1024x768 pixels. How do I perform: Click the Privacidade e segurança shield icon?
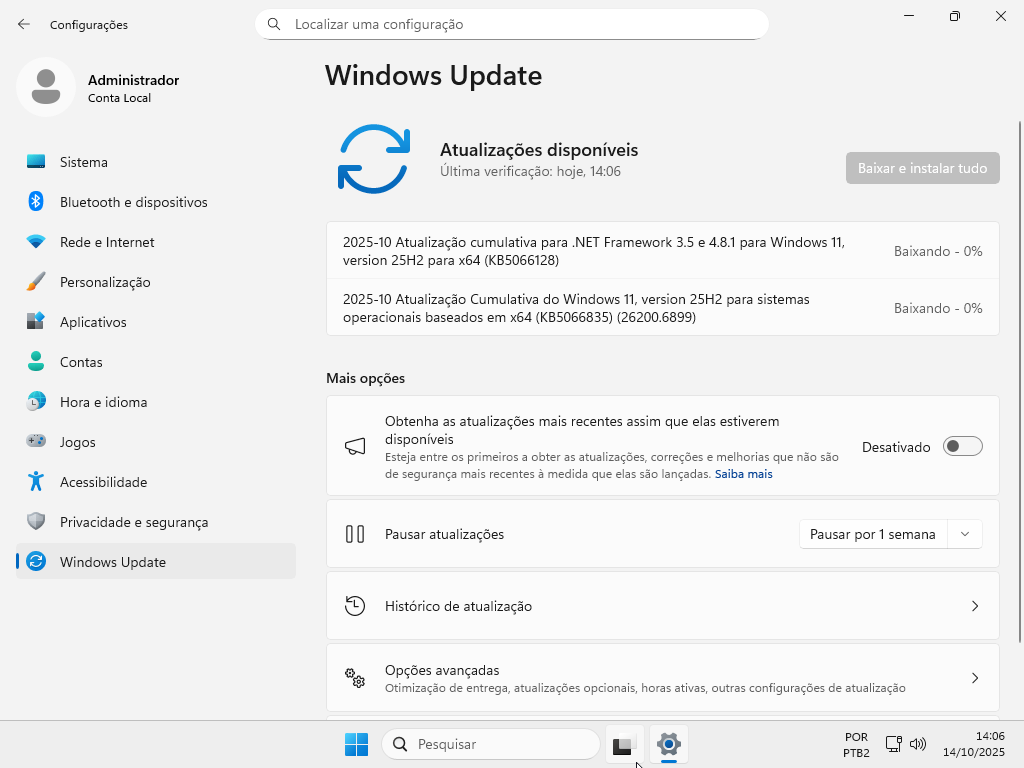(36, 521)
